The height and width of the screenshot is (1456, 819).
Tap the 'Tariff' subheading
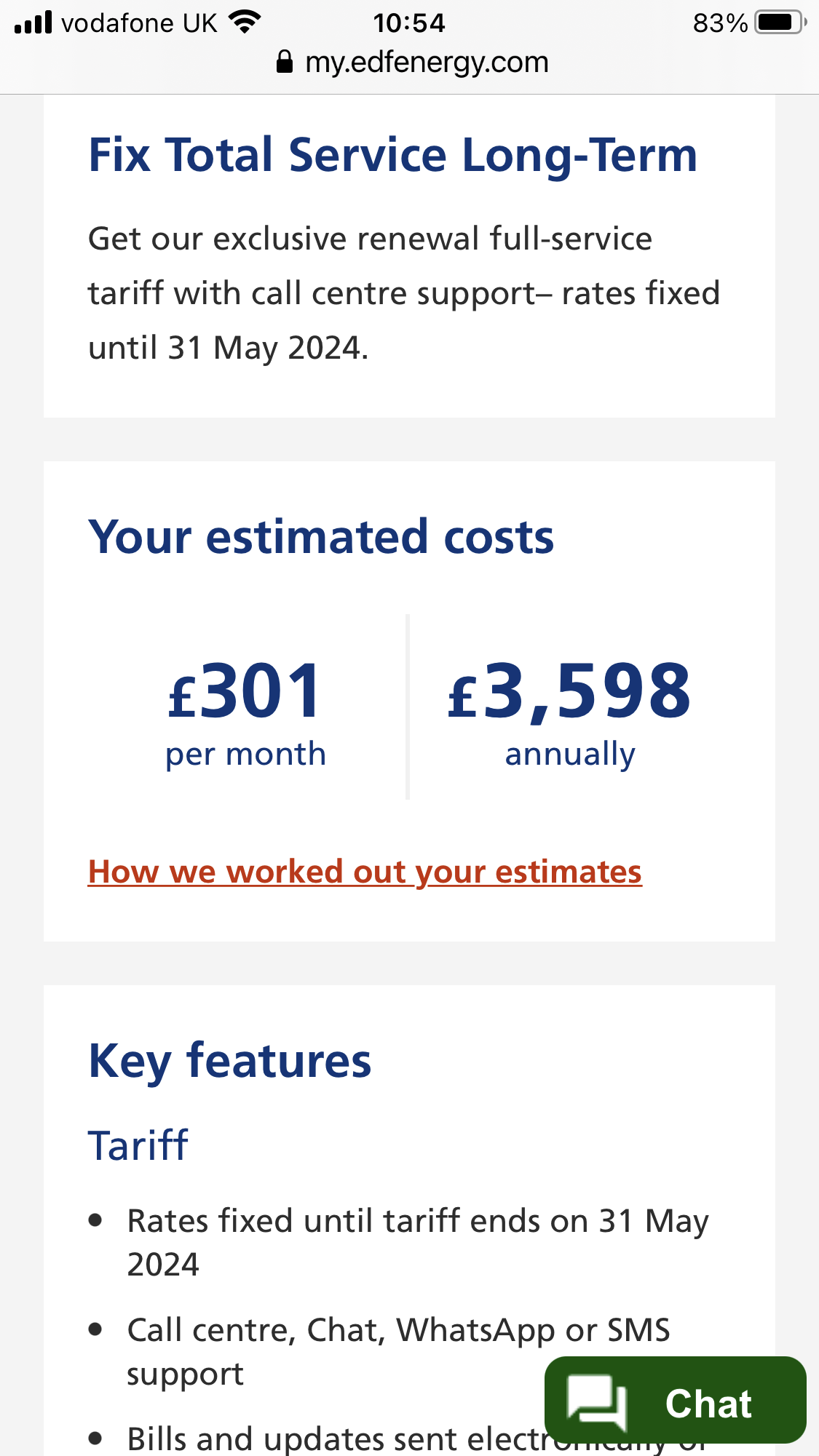138,1145
